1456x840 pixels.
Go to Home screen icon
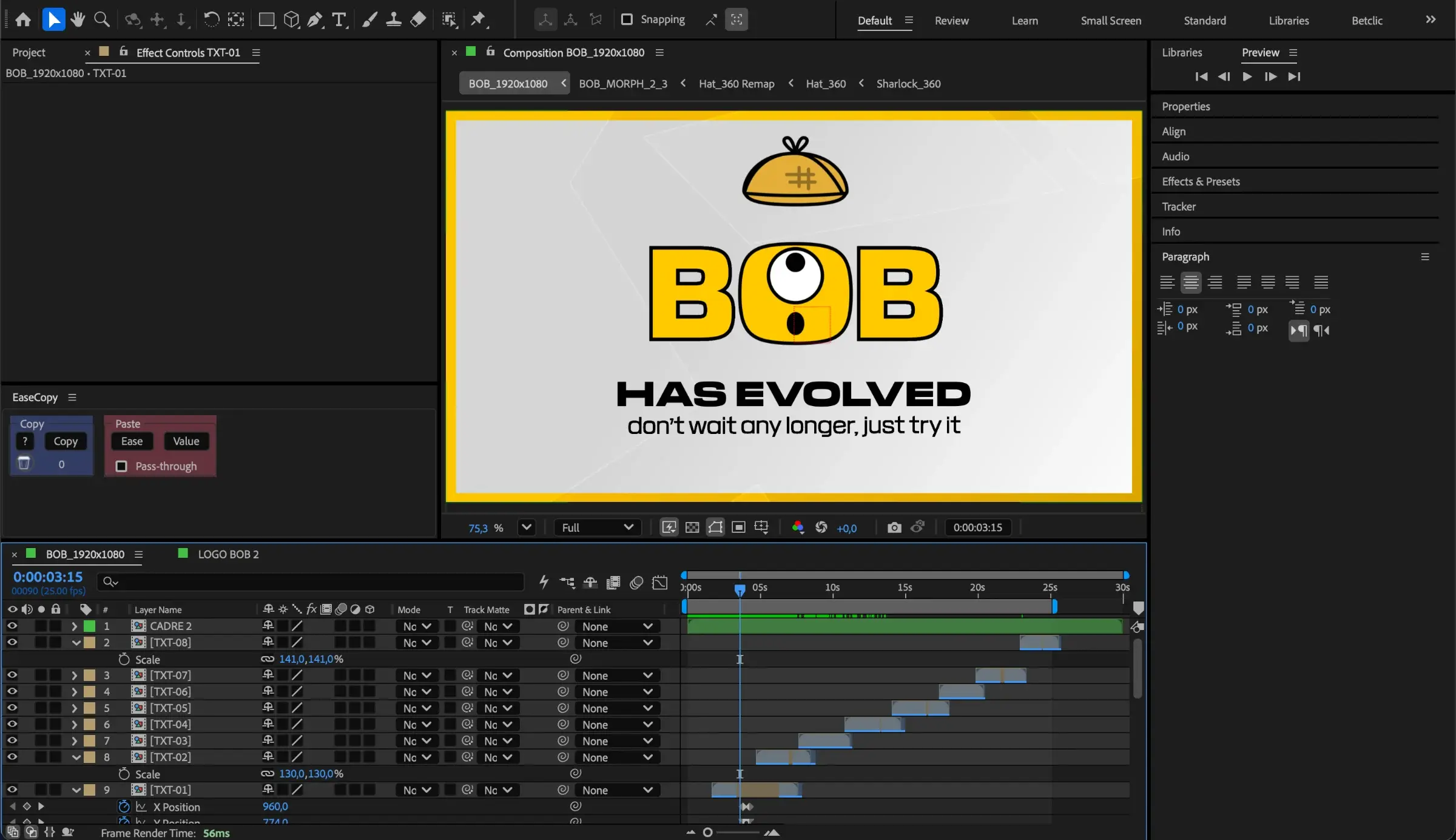pyautogui.click(x=23, y=19)
